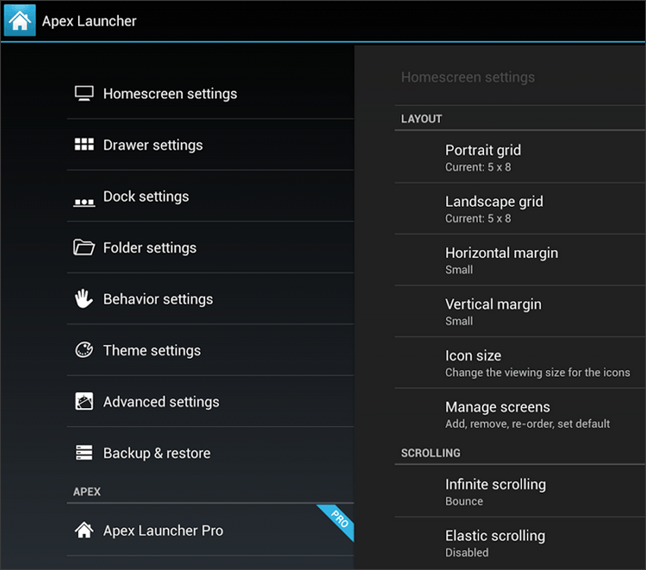Open Theme settings
This screenshot has width=646, height=570.
tap(210, 350)
